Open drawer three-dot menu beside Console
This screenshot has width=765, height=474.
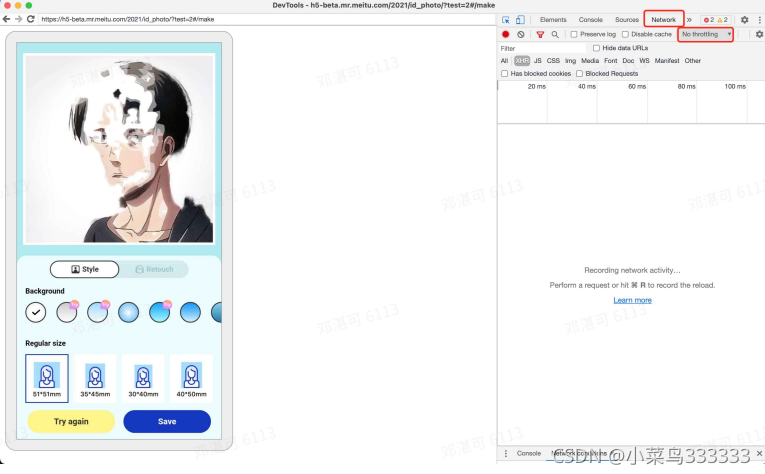click(x=505, y=453)
